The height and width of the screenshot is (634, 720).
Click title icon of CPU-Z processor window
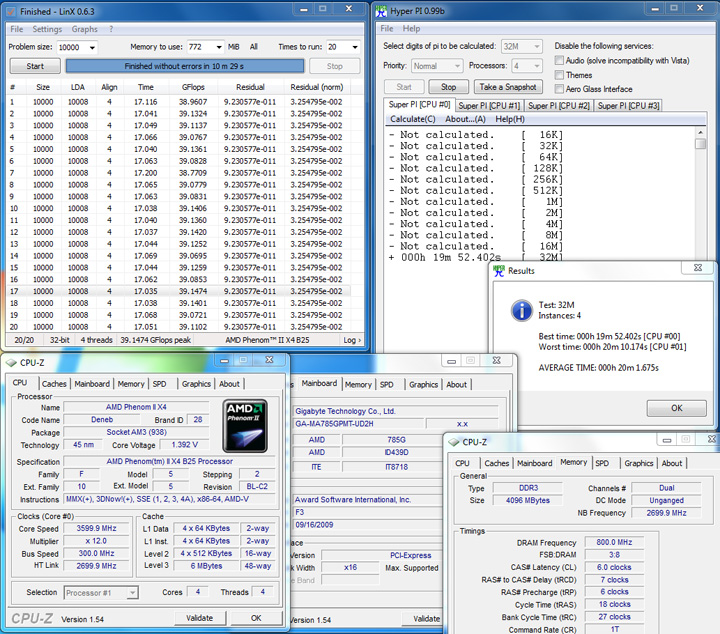12,362
